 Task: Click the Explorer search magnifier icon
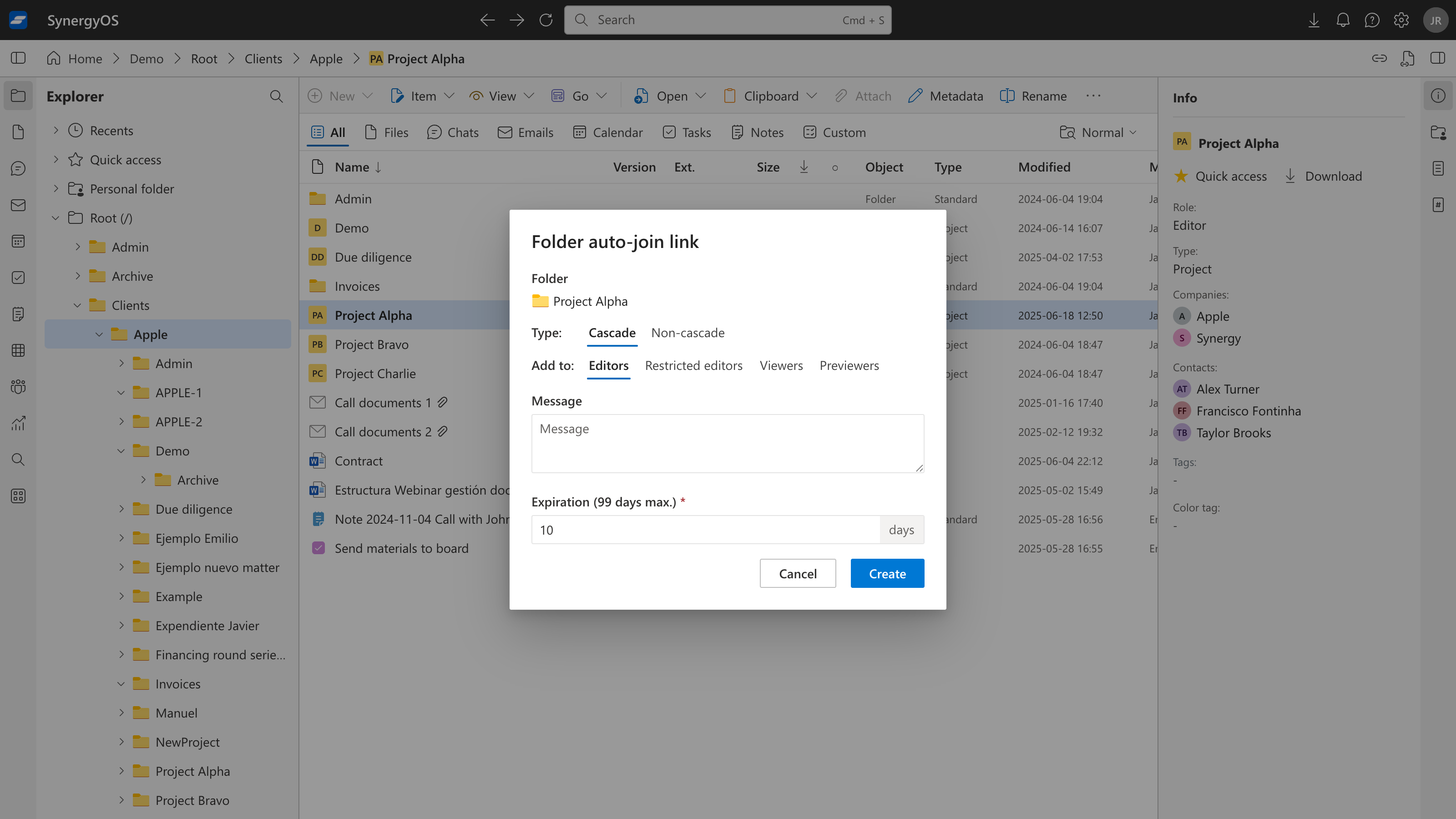(x=276, y=96)
